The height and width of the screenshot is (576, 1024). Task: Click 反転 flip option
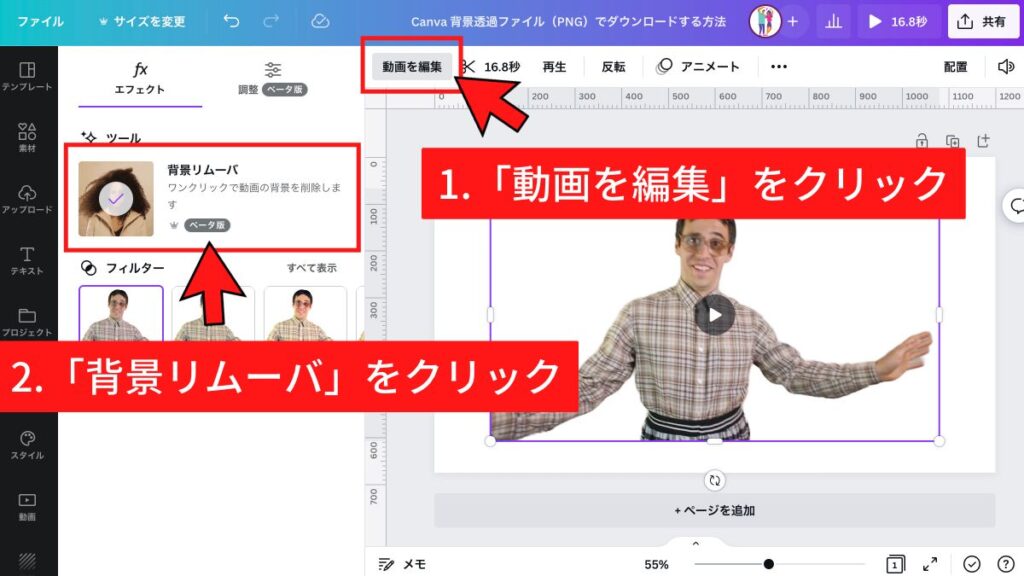[x=613, y=66]
